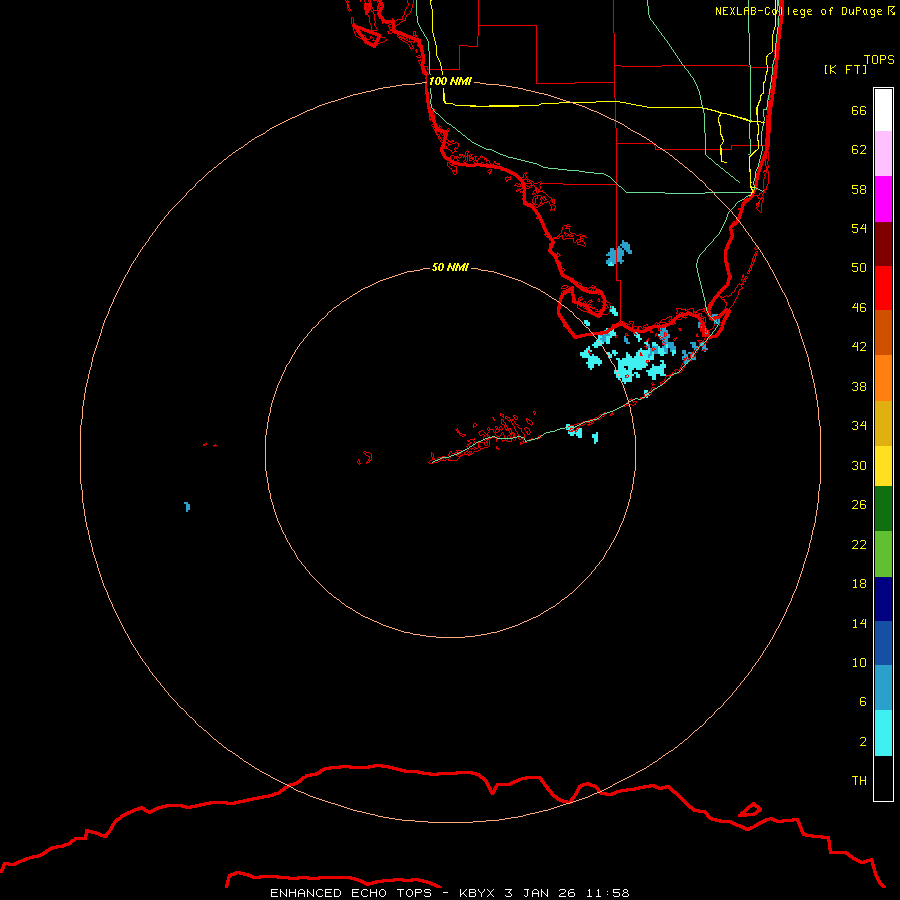Click the 50 NMI range ring label
Viewport: 900px width, 900px height.
click(x=450, y=267)
